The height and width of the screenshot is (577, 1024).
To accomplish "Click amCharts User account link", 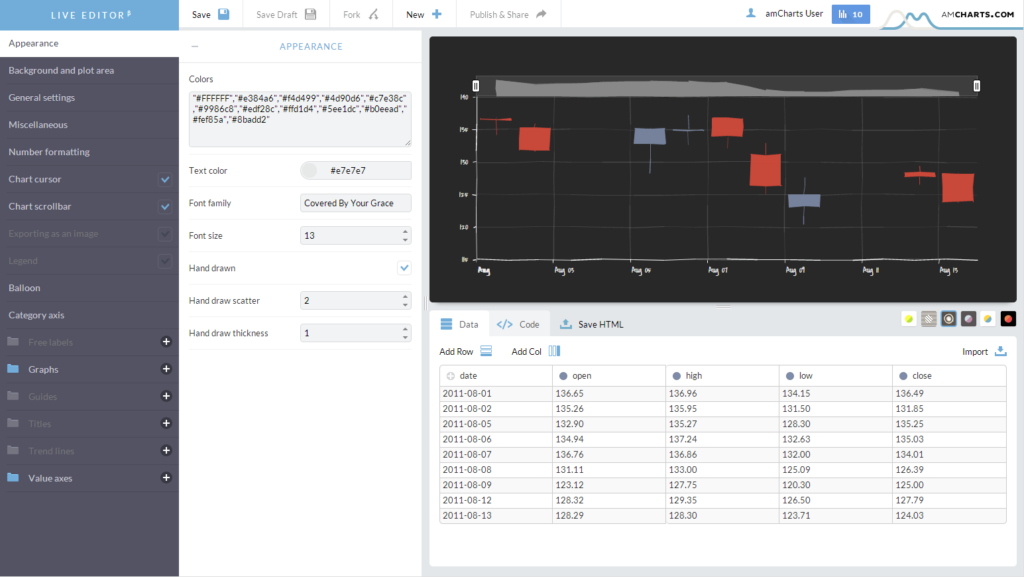I will pos(793,14).
